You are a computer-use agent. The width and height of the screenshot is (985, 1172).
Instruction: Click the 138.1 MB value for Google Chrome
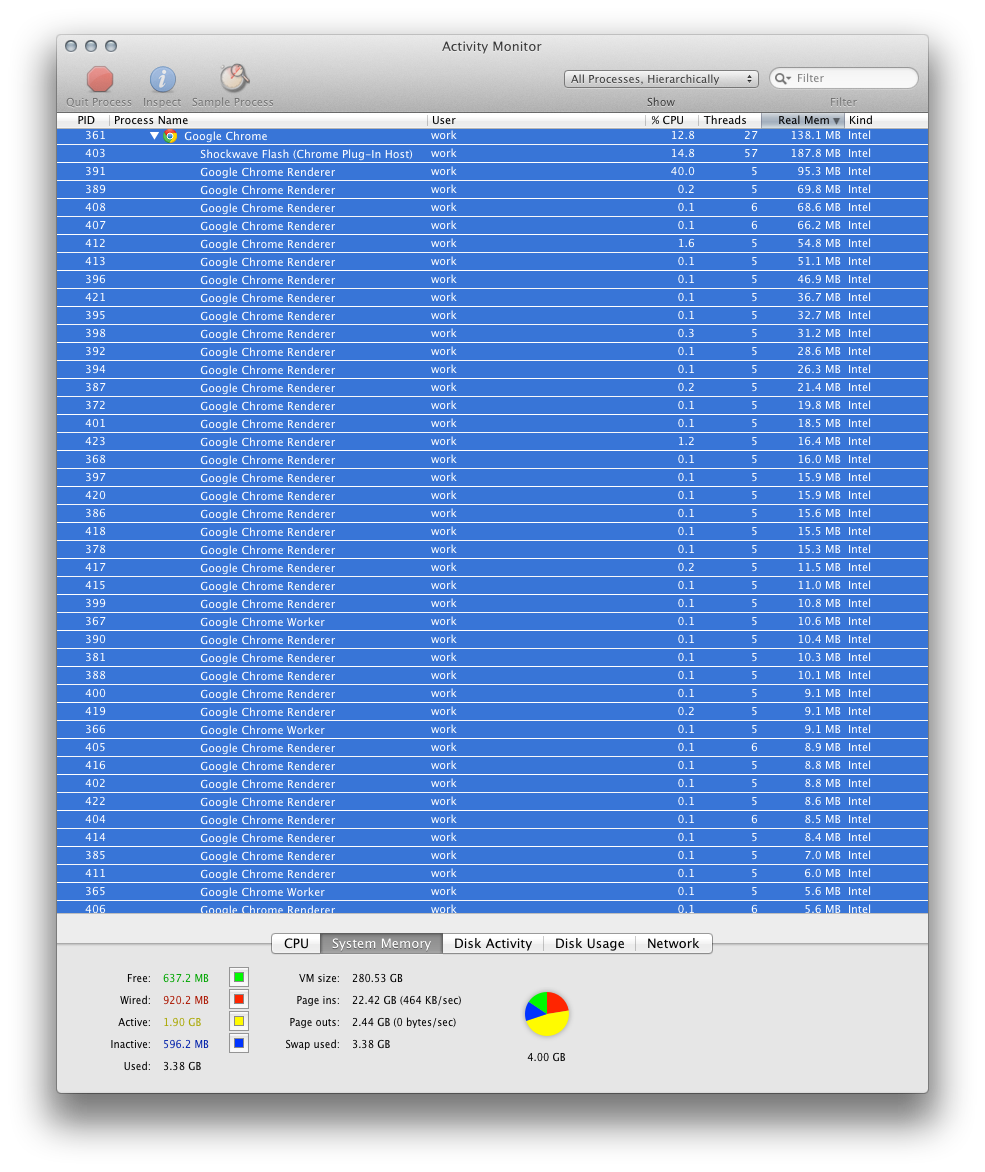[815, 135]
